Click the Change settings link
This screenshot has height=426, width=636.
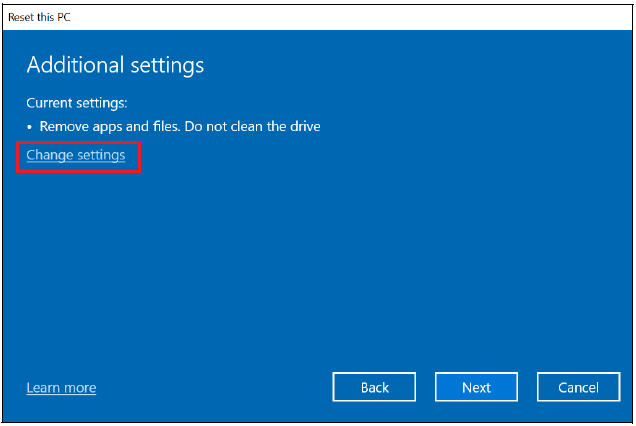76,156
